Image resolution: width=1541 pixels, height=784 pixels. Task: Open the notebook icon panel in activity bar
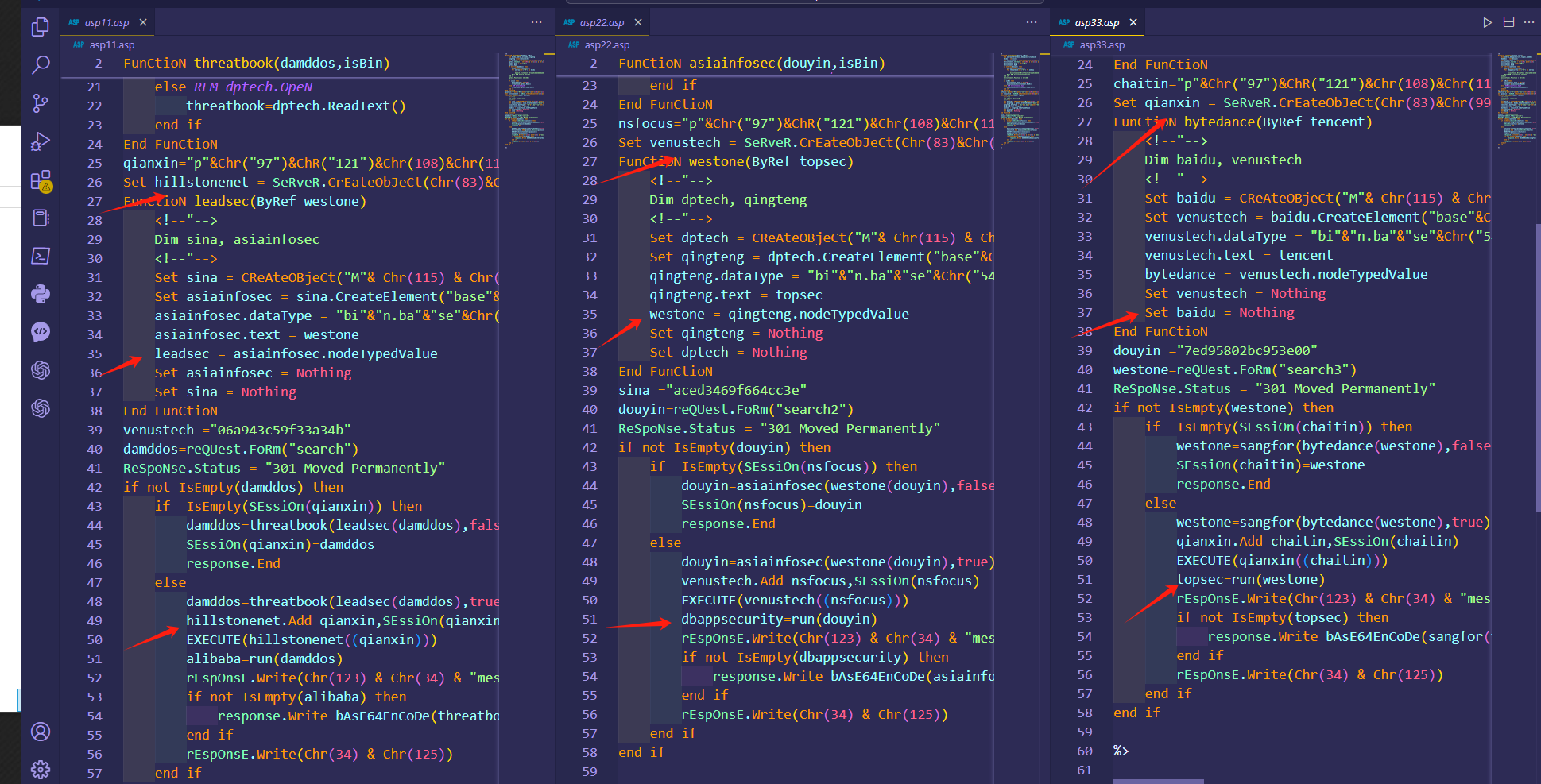coord(41,218)
